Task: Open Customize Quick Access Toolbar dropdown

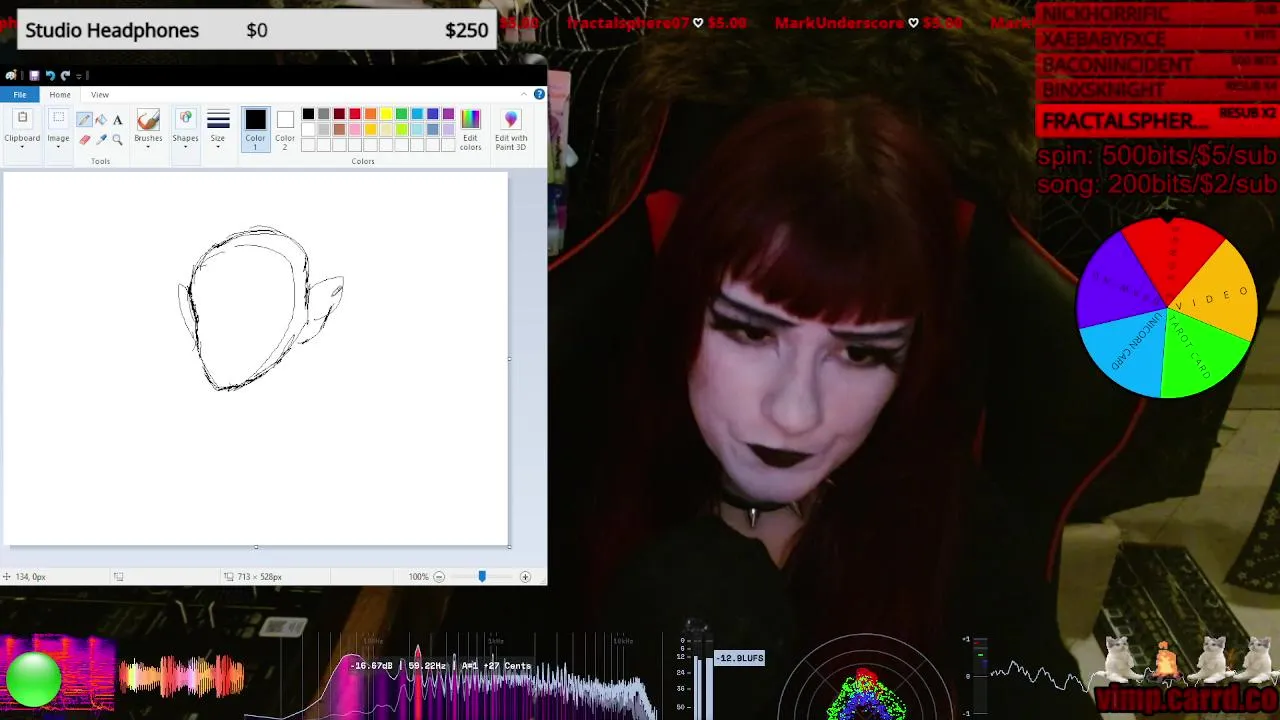Action: pyautogui.click(x=80, y=75)
